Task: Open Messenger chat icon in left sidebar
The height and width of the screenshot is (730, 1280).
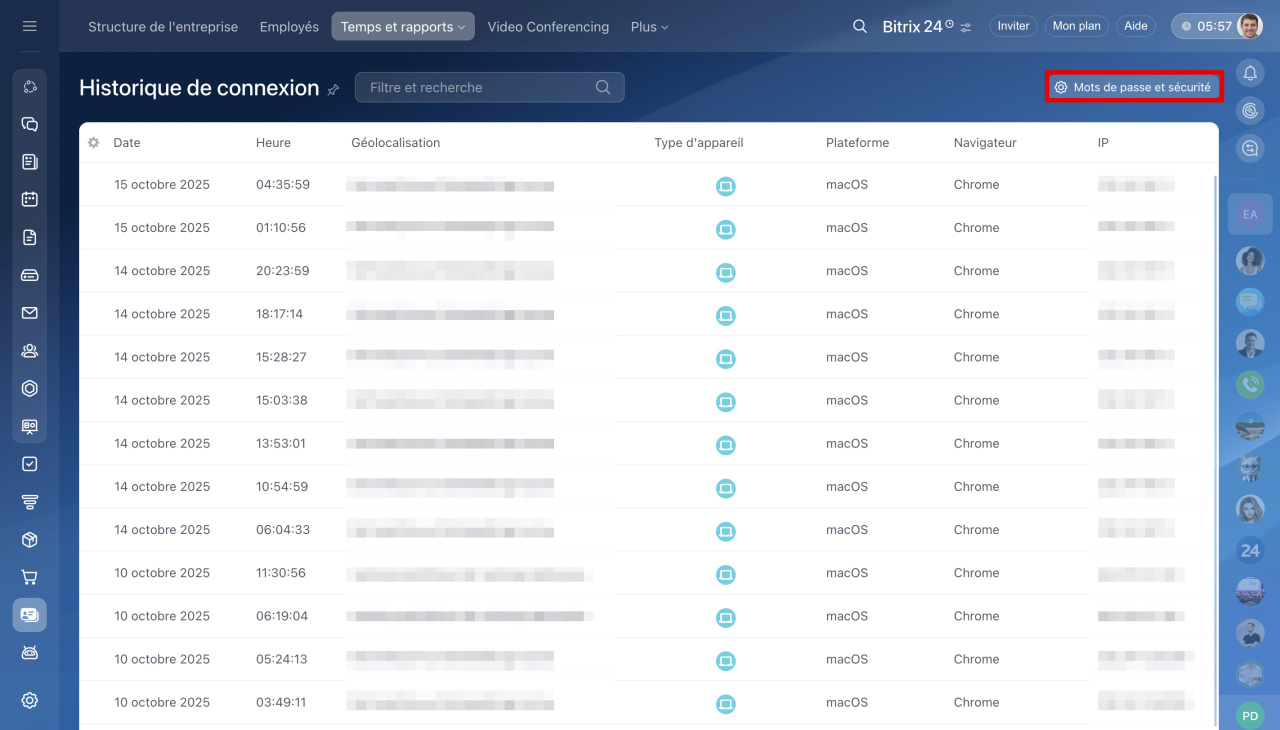Action: point(29,125)
